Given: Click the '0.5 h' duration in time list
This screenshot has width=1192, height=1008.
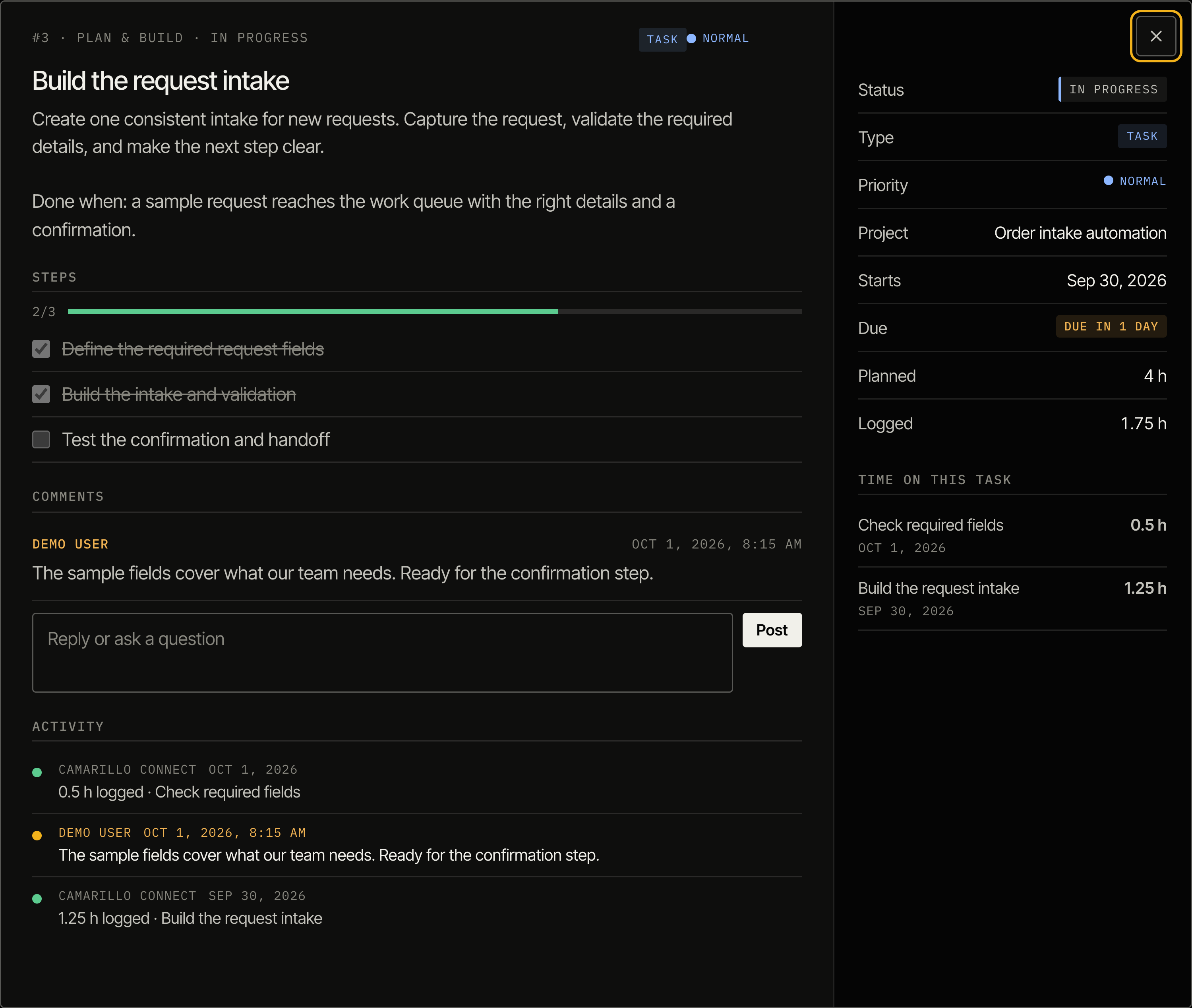Looking at the screenshot, I should coord(1148,525).
